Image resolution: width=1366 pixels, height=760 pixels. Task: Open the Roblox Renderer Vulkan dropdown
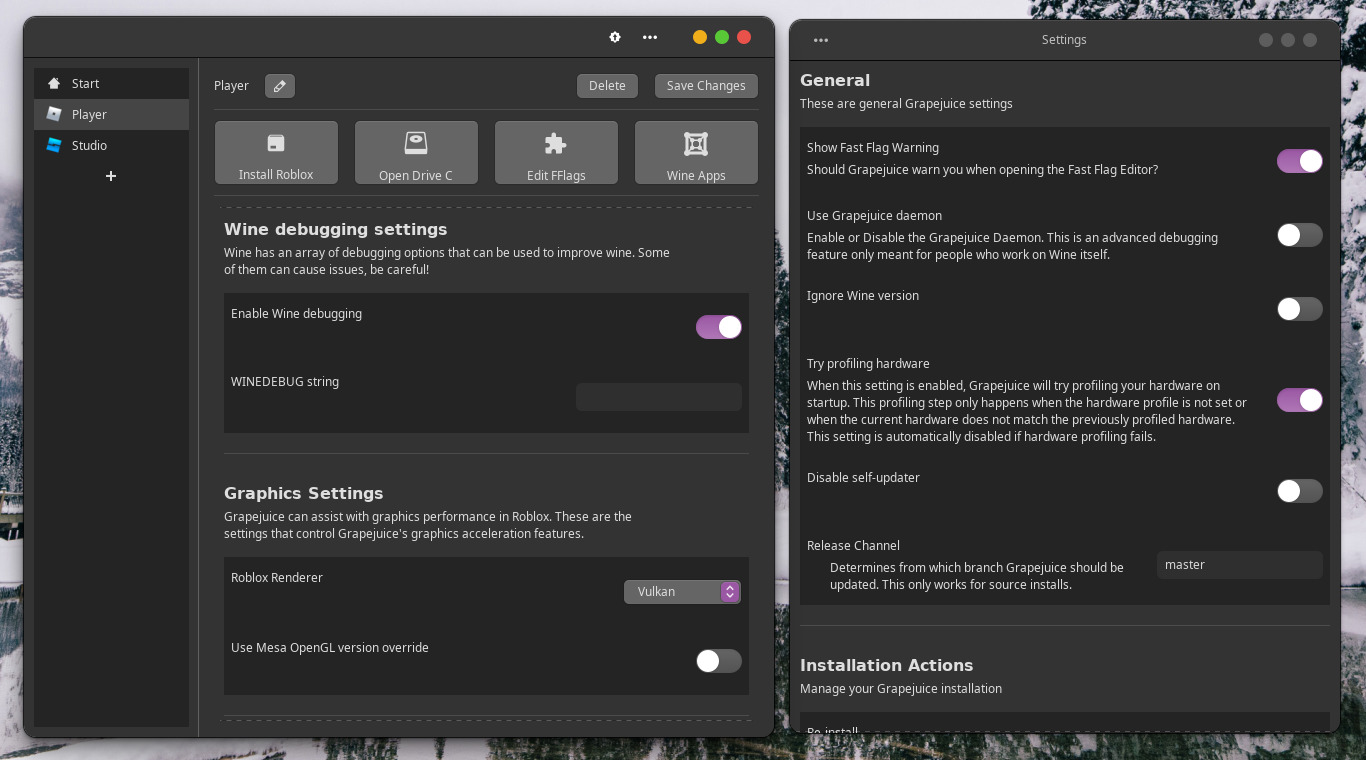point(682,591)
